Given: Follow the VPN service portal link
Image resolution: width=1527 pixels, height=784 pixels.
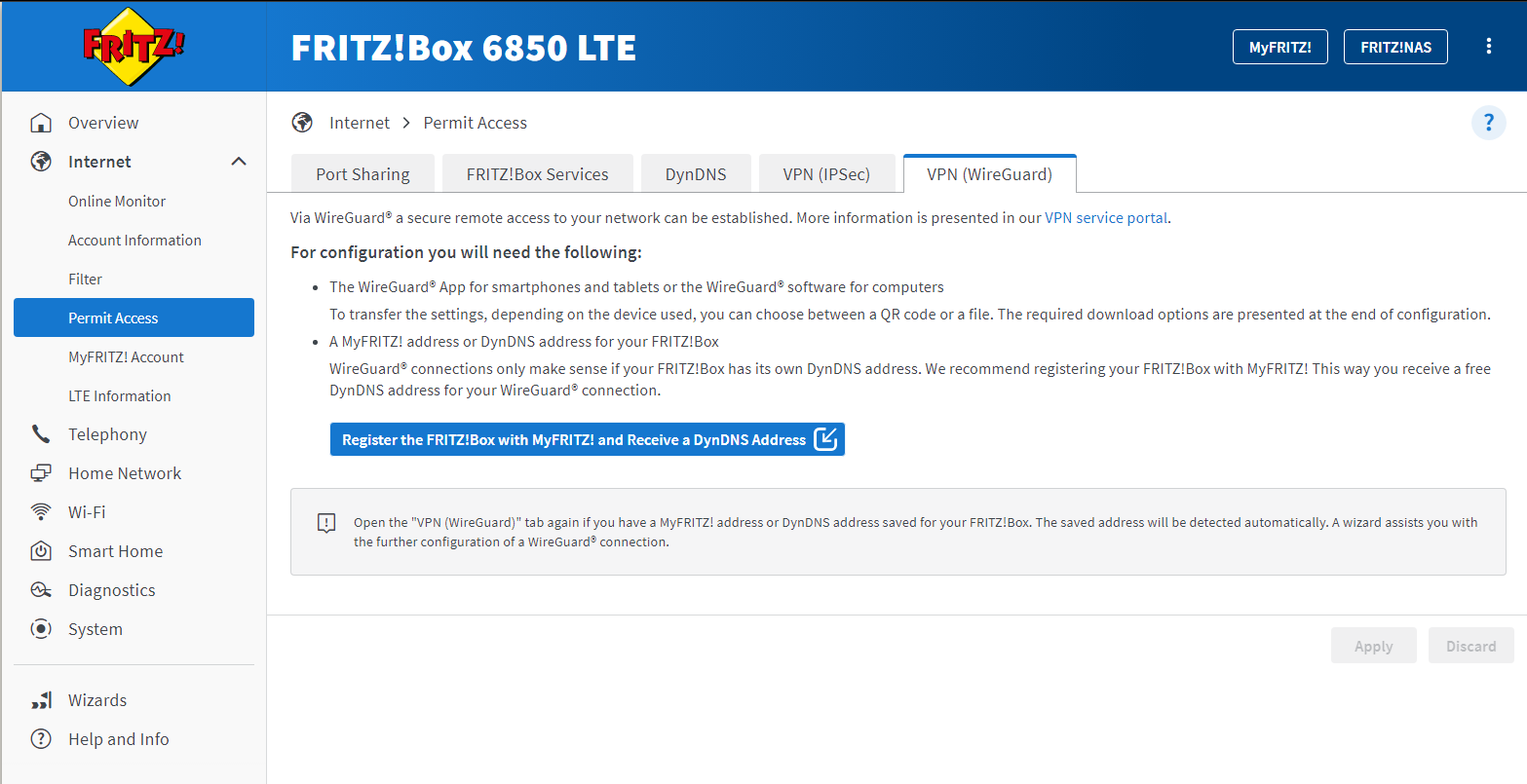Looking at the screenshot, I should (x=1106, y=218).
